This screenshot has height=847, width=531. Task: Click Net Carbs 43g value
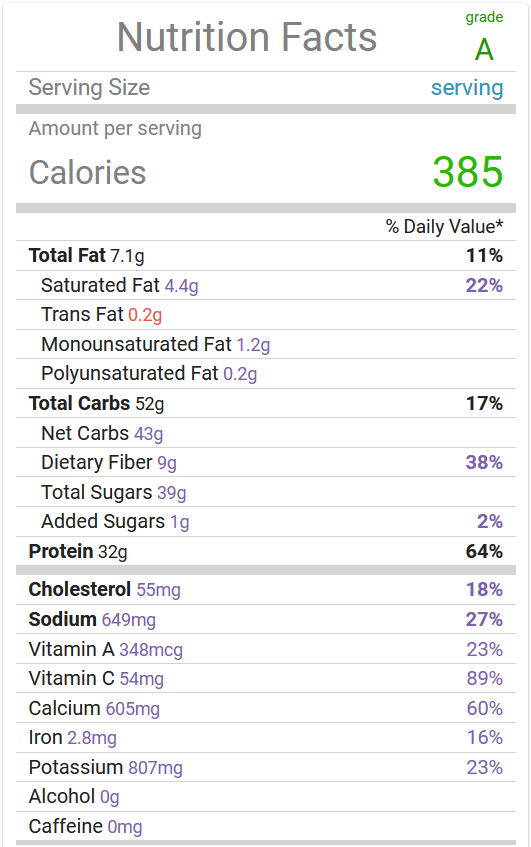point(149,434)
